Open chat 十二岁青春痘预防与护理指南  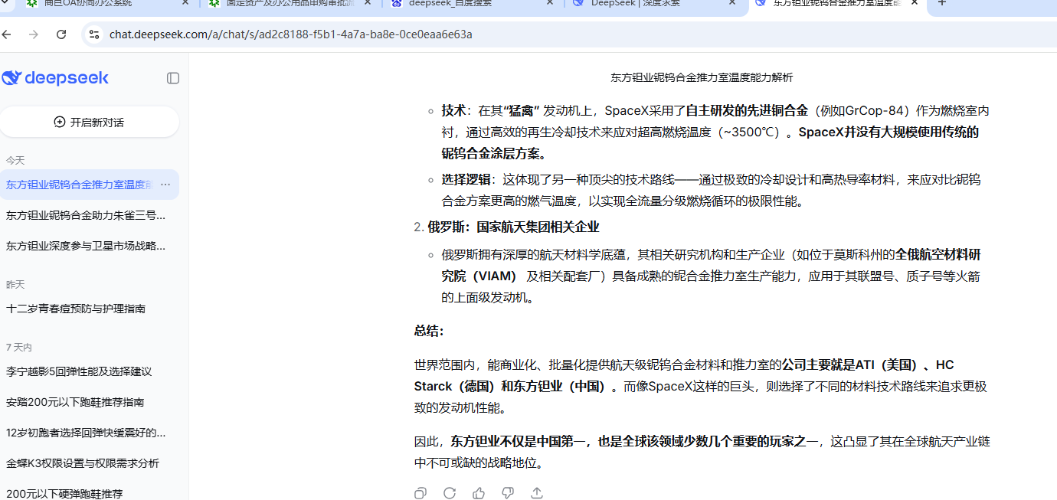76,309
